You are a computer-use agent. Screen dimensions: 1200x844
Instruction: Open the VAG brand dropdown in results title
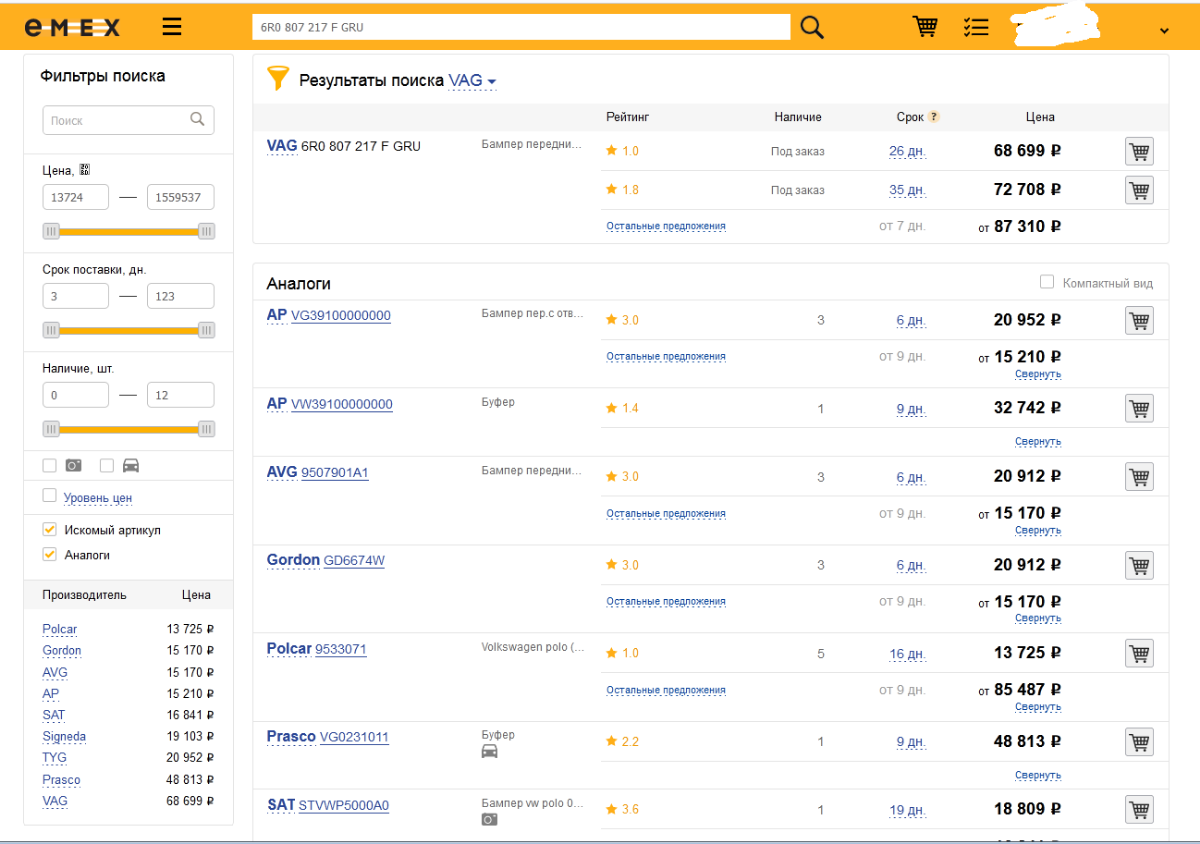473,81
